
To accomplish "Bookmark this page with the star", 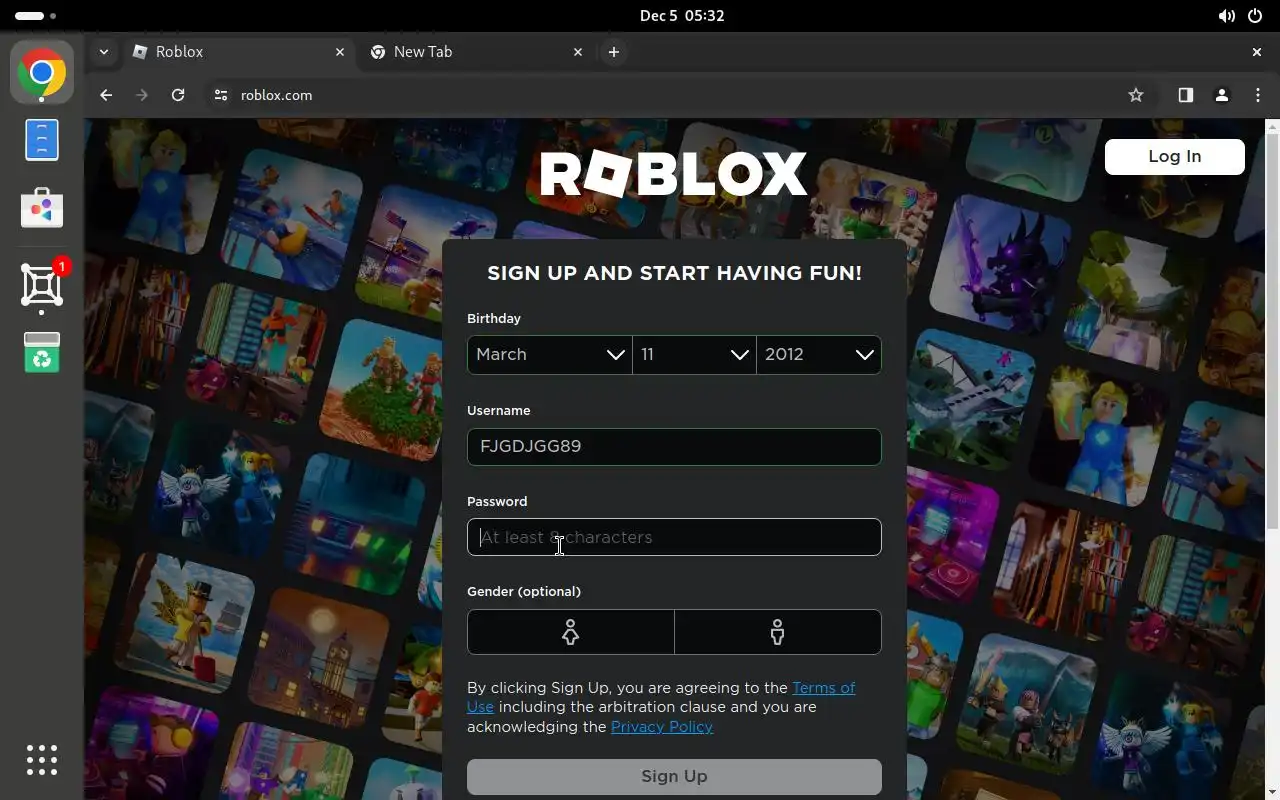I will click(x=1136, y=95).
